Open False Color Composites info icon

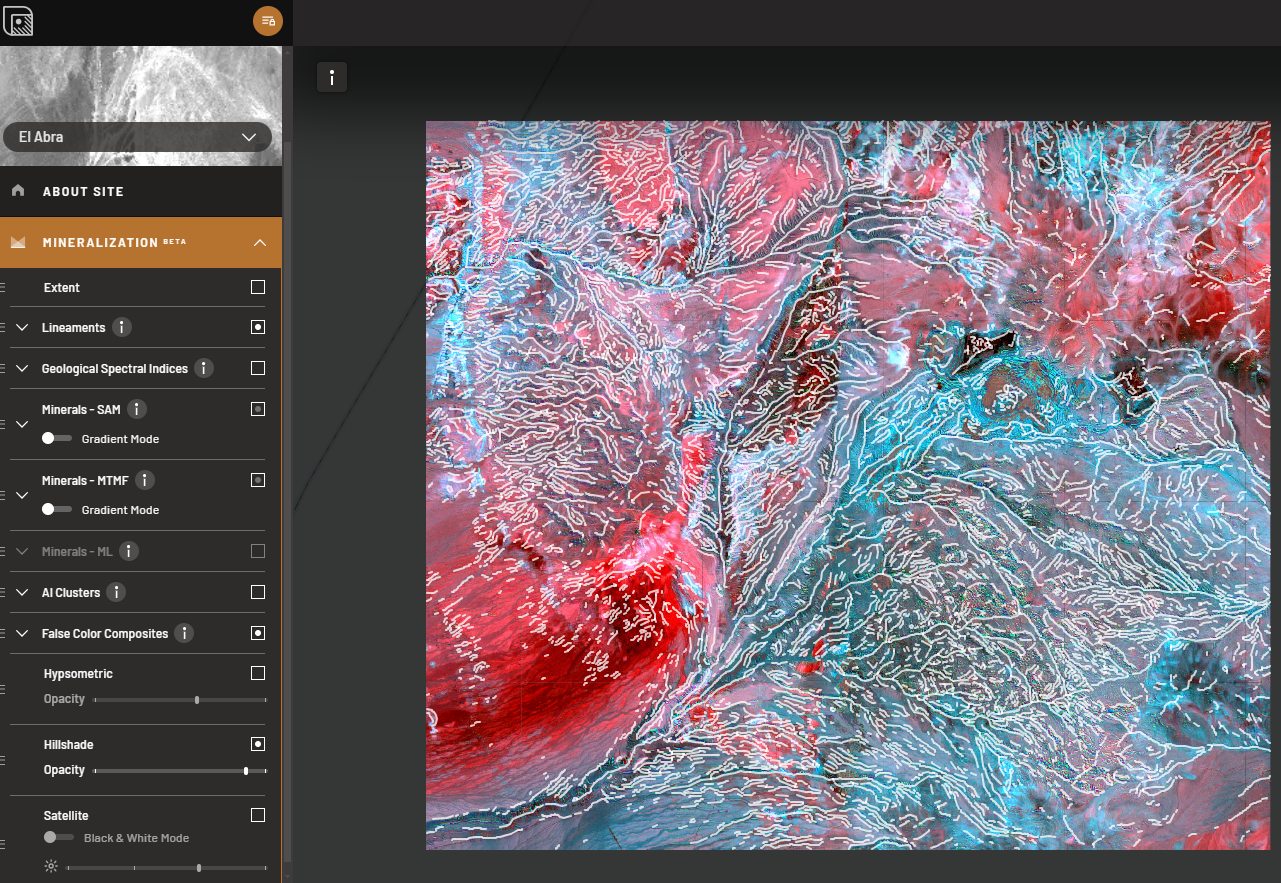184,633
